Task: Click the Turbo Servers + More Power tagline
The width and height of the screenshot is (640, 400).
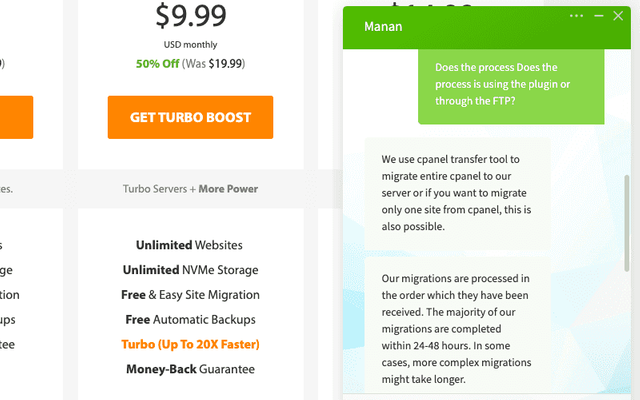Action: coord(190,189)
